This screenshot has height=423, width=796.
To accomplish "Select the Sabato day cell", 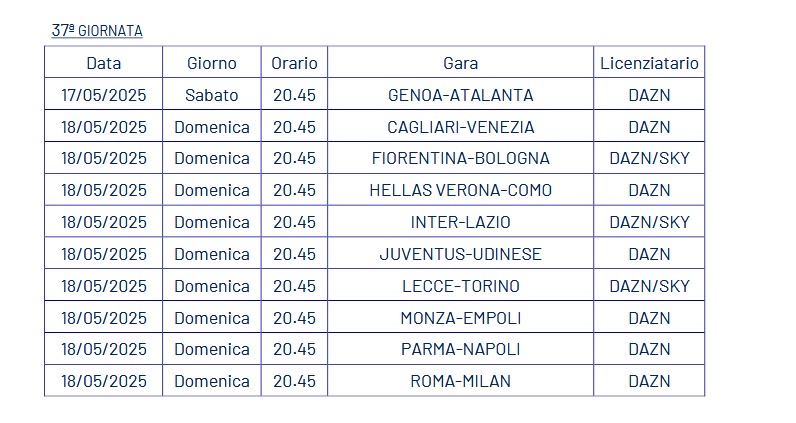I will coord(212,95).
